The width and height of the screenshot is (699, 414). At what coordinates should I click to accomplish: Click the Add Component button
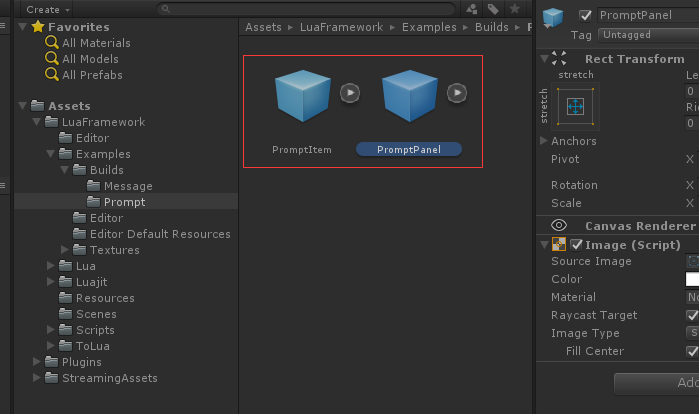pos(656,382)
